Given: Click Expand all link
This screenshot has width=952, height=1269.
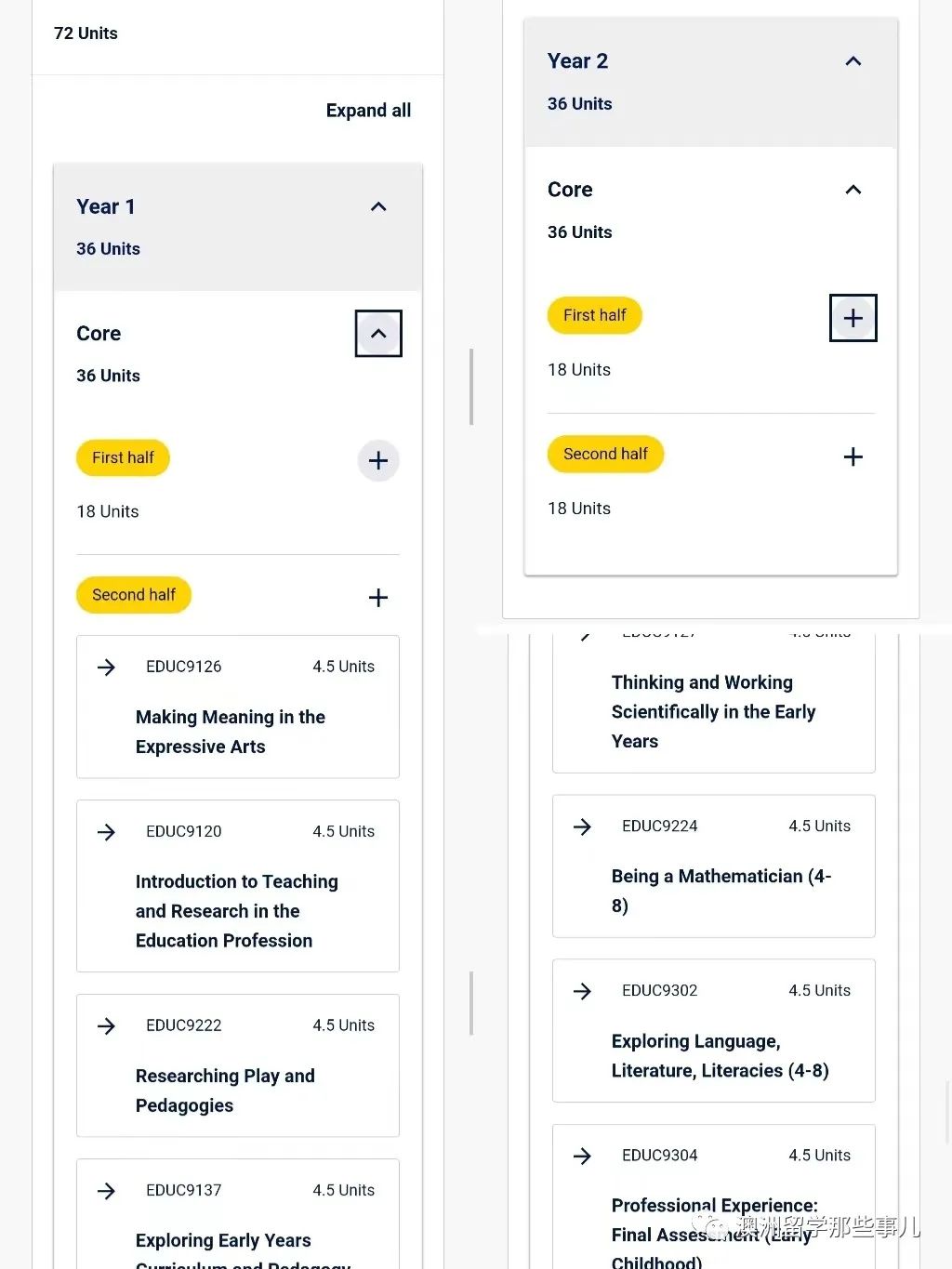Looking at the screenshot, I should click(x=368, y=111).
